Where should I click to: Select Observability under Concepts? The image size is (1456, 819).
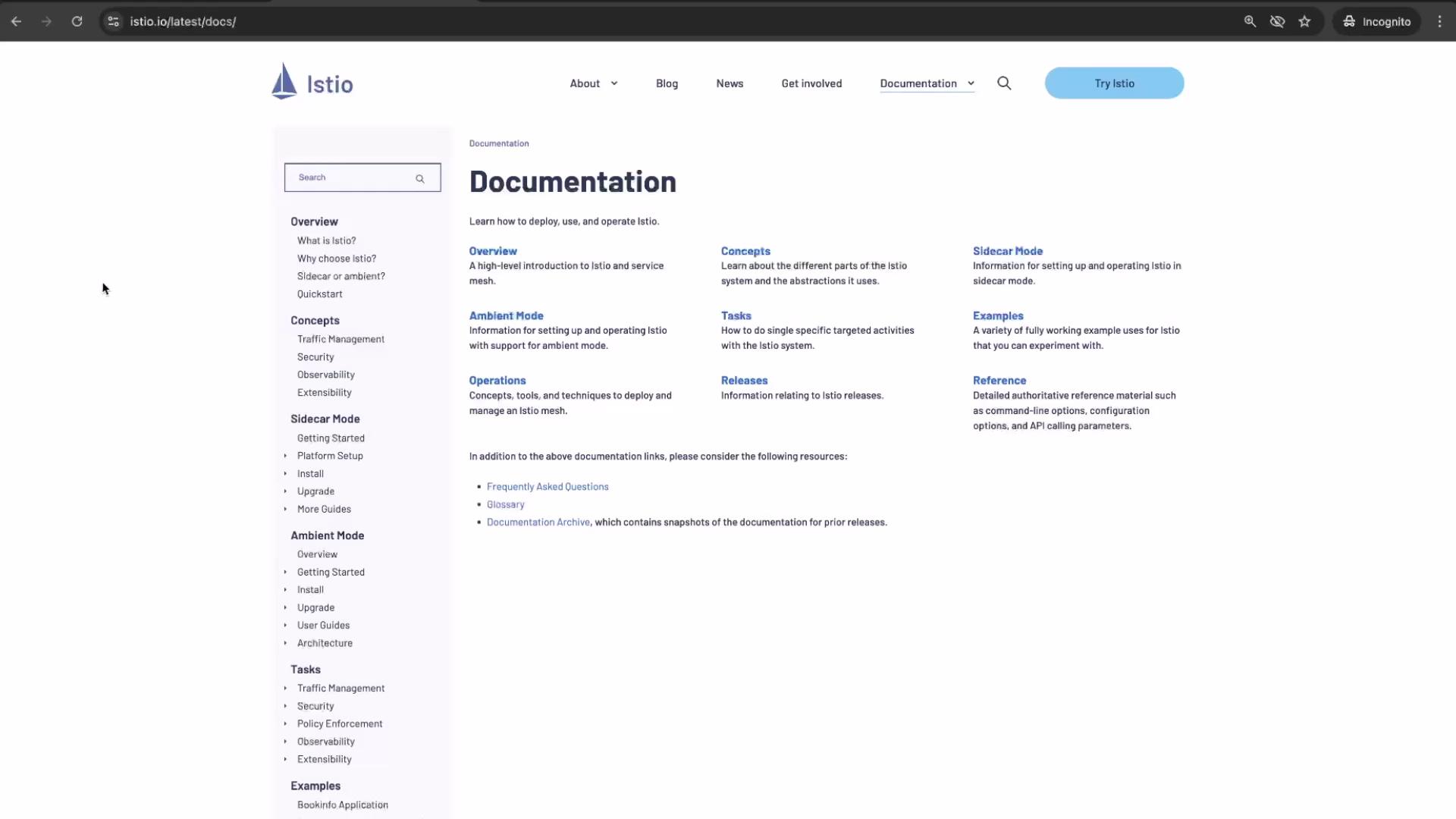(326, 375)
